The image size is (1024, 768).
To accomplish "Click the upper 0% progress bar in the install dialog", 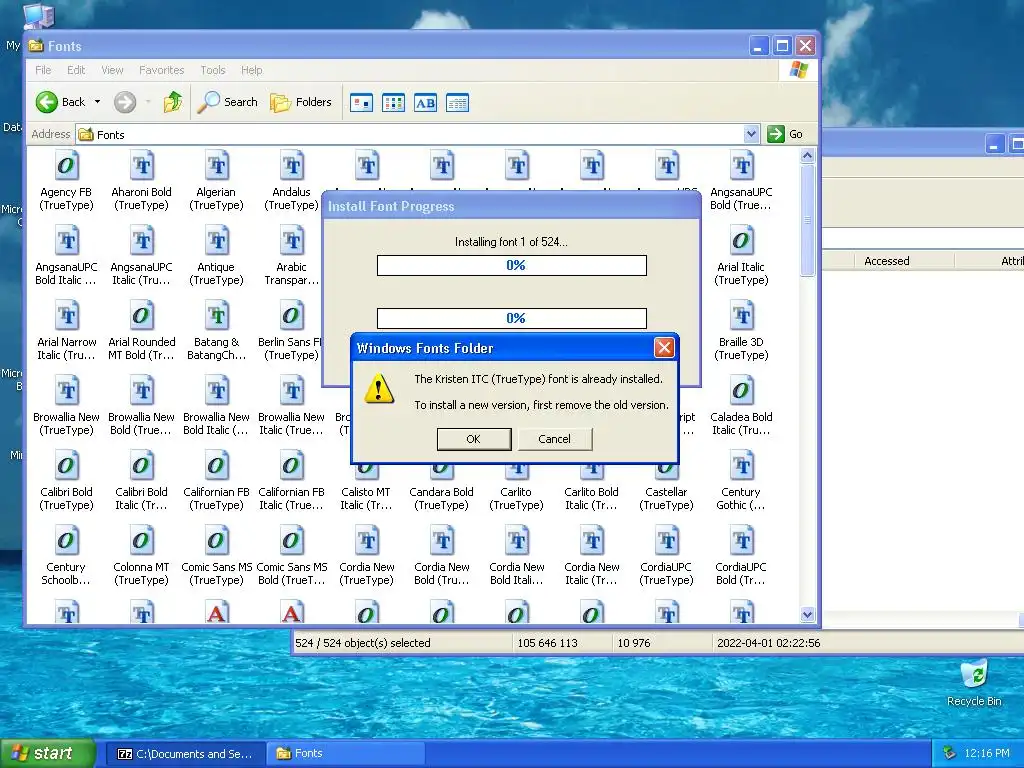I will [512, 265].
